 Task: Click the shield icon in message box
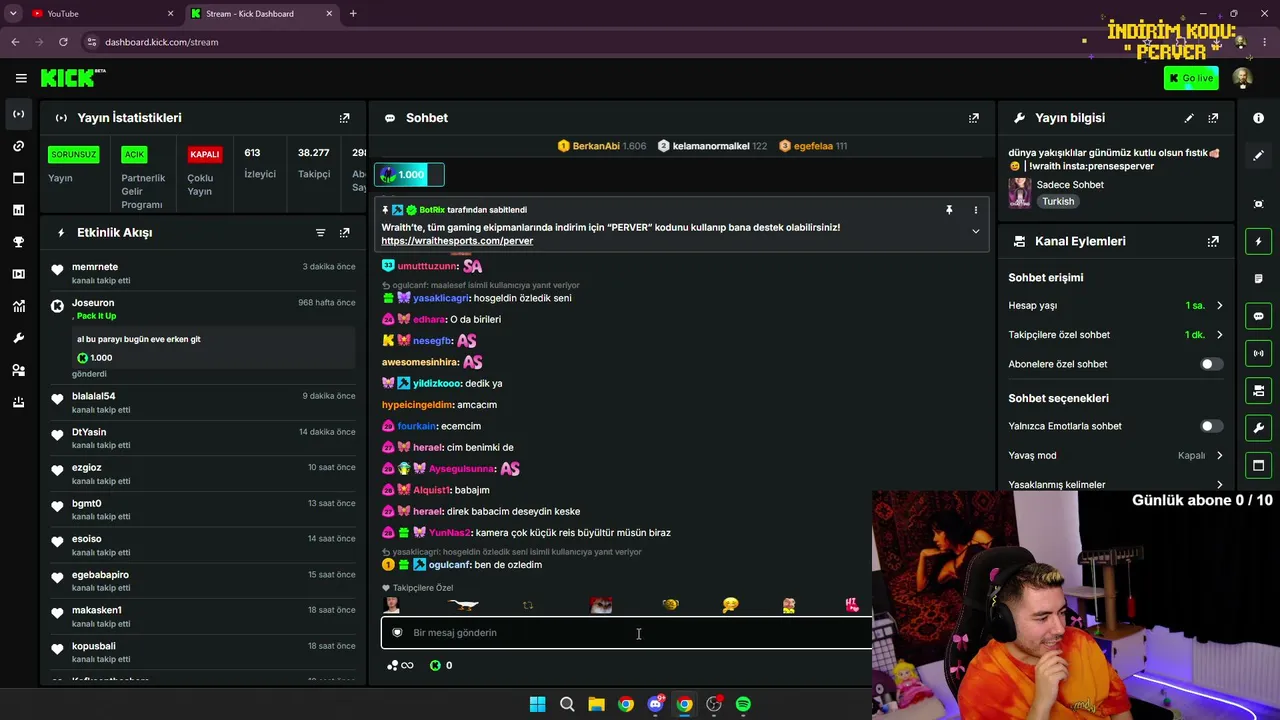pyautogui.click(x=397, y=633)
